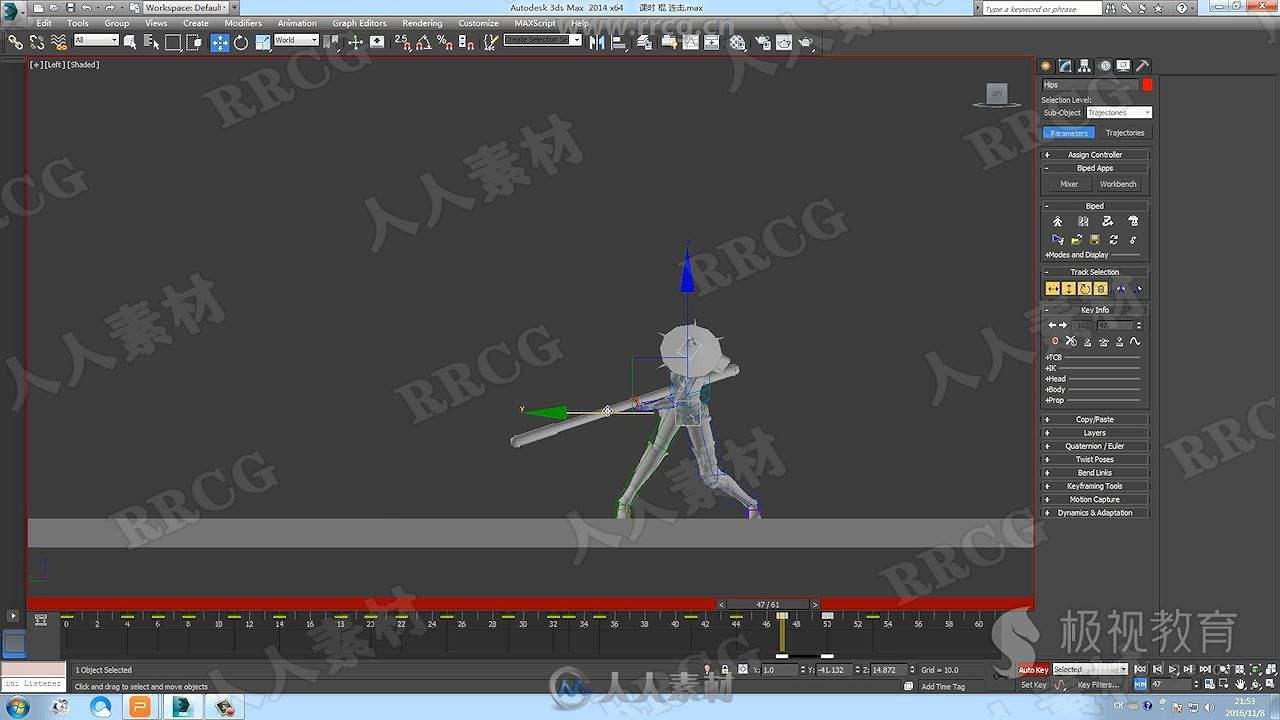Screen dimensions: 1280x720
Task: Go to the start frame button
Action: (x=1141, y=669)
